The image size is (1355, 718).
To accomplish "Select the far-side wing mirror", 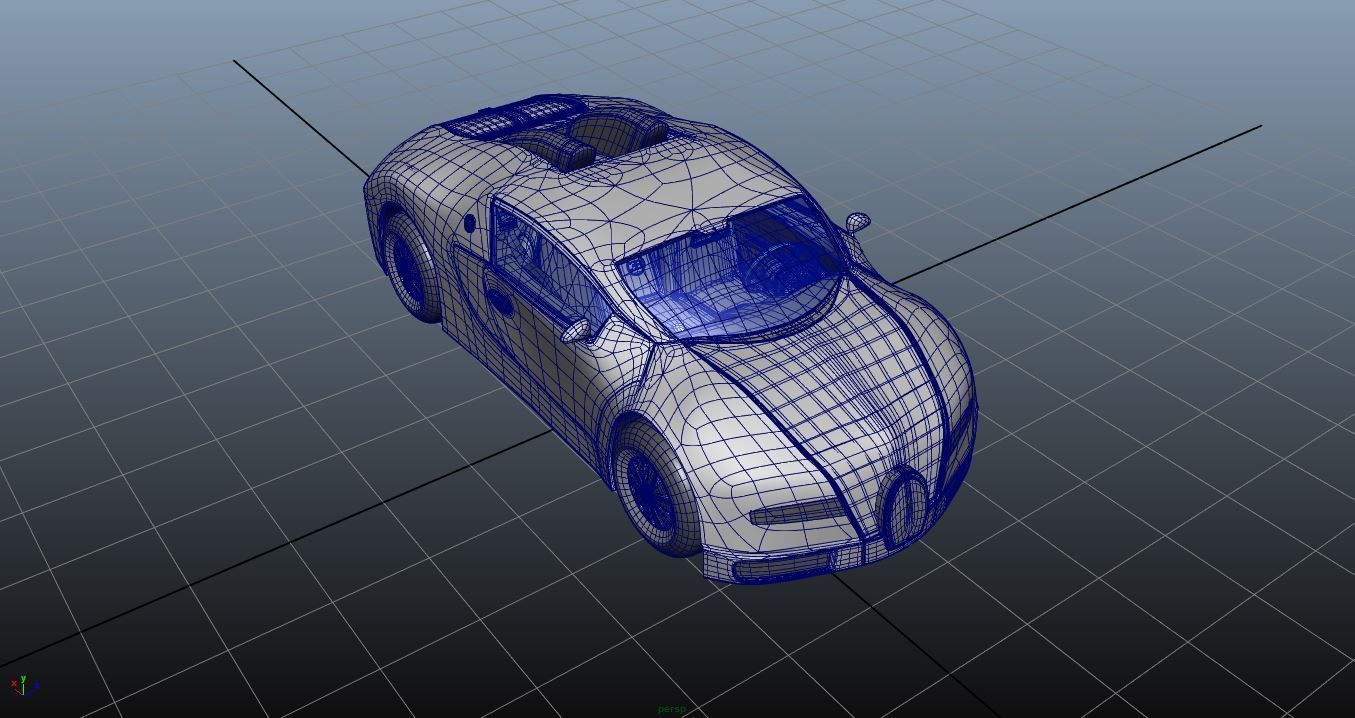I will pos(857,221).
